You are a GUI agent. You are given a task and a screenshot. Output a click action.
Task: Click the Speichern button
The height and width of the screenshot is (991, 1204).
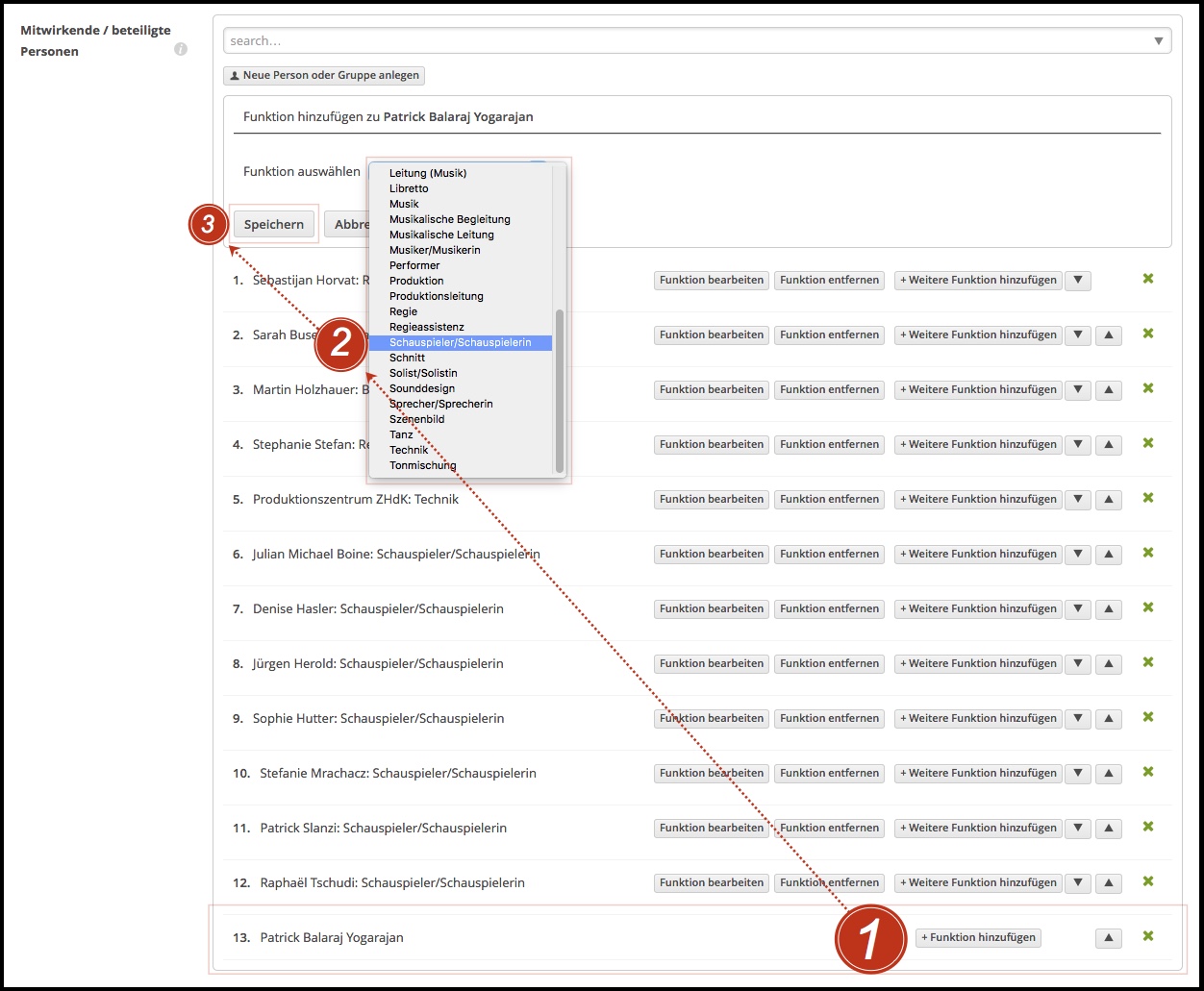(x=274, y=225)
